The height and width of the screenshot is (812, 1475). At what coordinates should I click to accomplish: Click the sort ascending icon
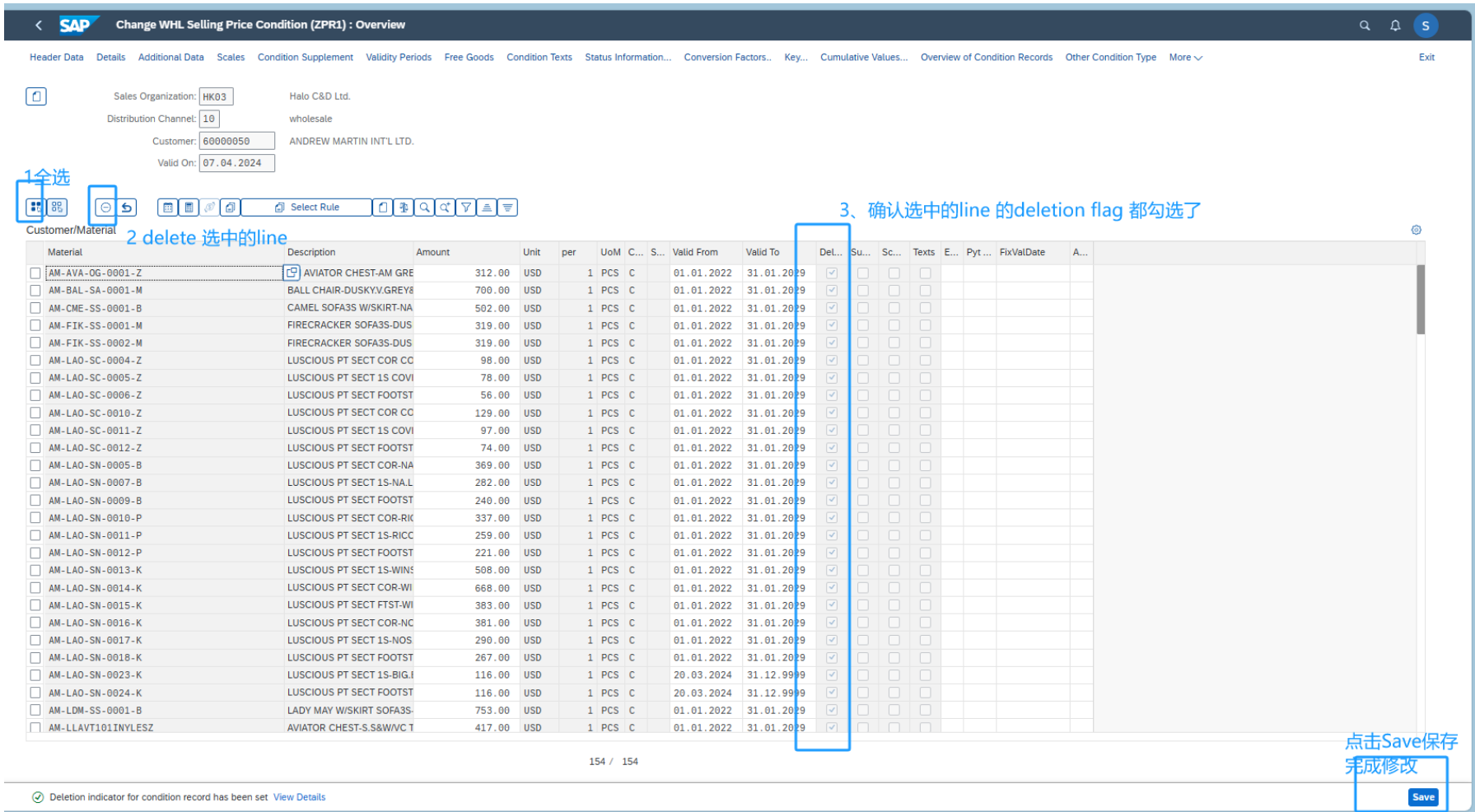pos(487,208)
